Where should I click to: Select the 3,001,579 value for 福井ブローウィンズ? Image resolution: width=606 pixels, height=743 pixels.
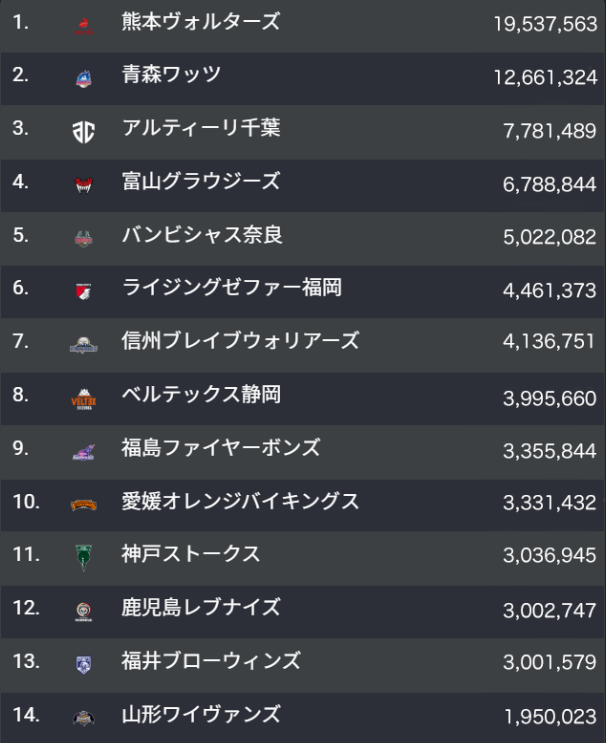point(550,662)
